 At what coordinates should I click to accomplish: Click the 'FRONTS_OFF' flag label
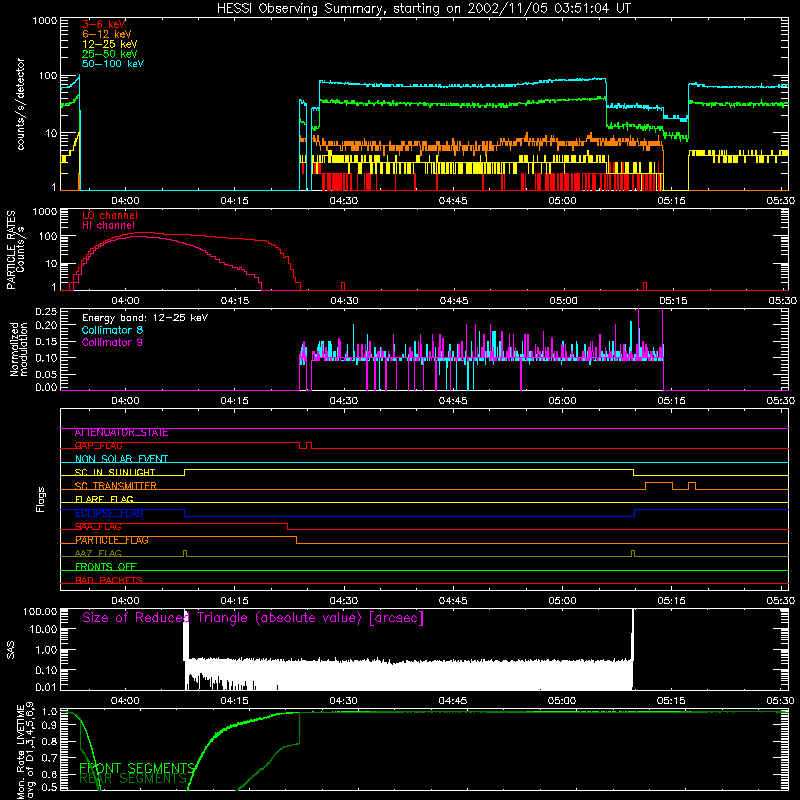[106, 567]
